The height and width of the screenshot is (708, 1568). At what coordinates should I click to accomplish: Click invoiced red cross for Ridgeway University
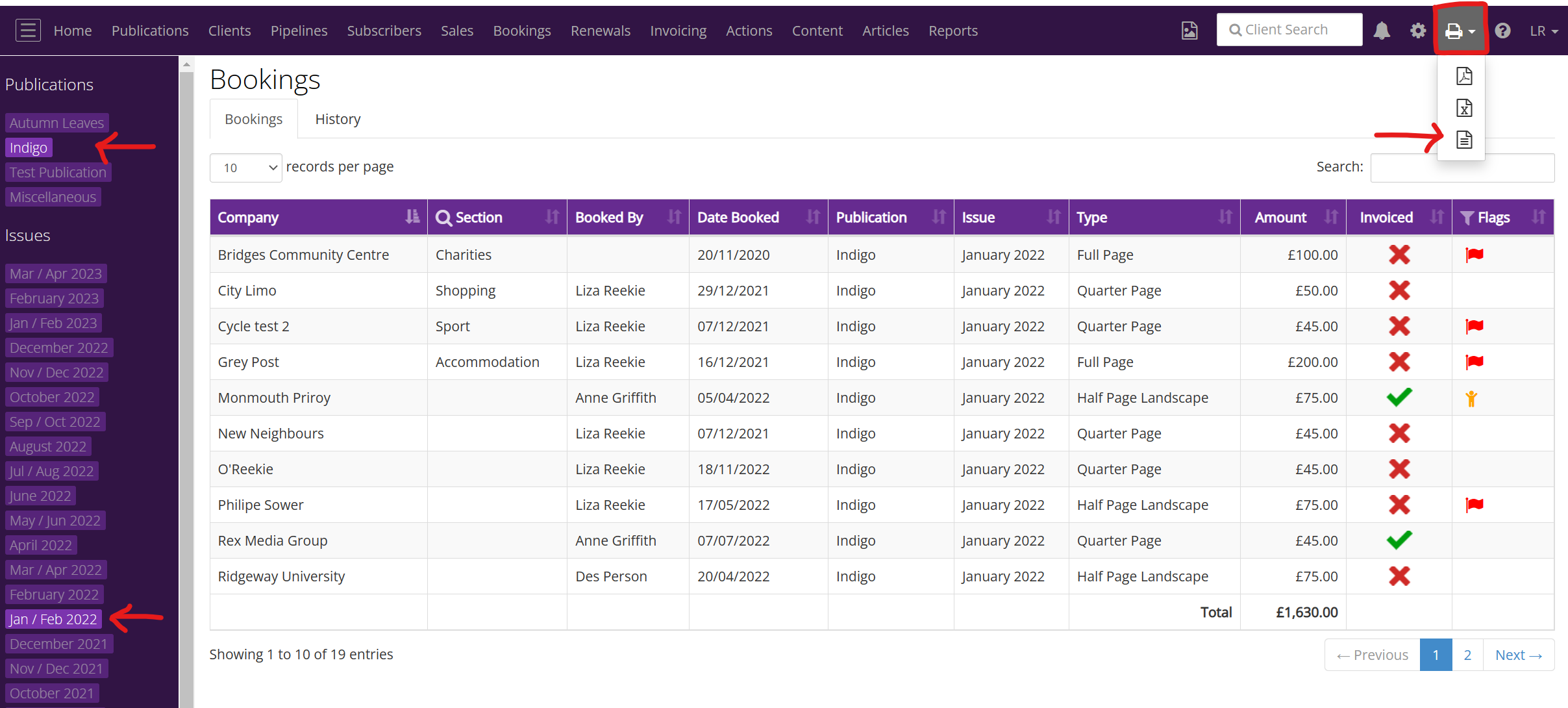click(x=1399, y=576)
